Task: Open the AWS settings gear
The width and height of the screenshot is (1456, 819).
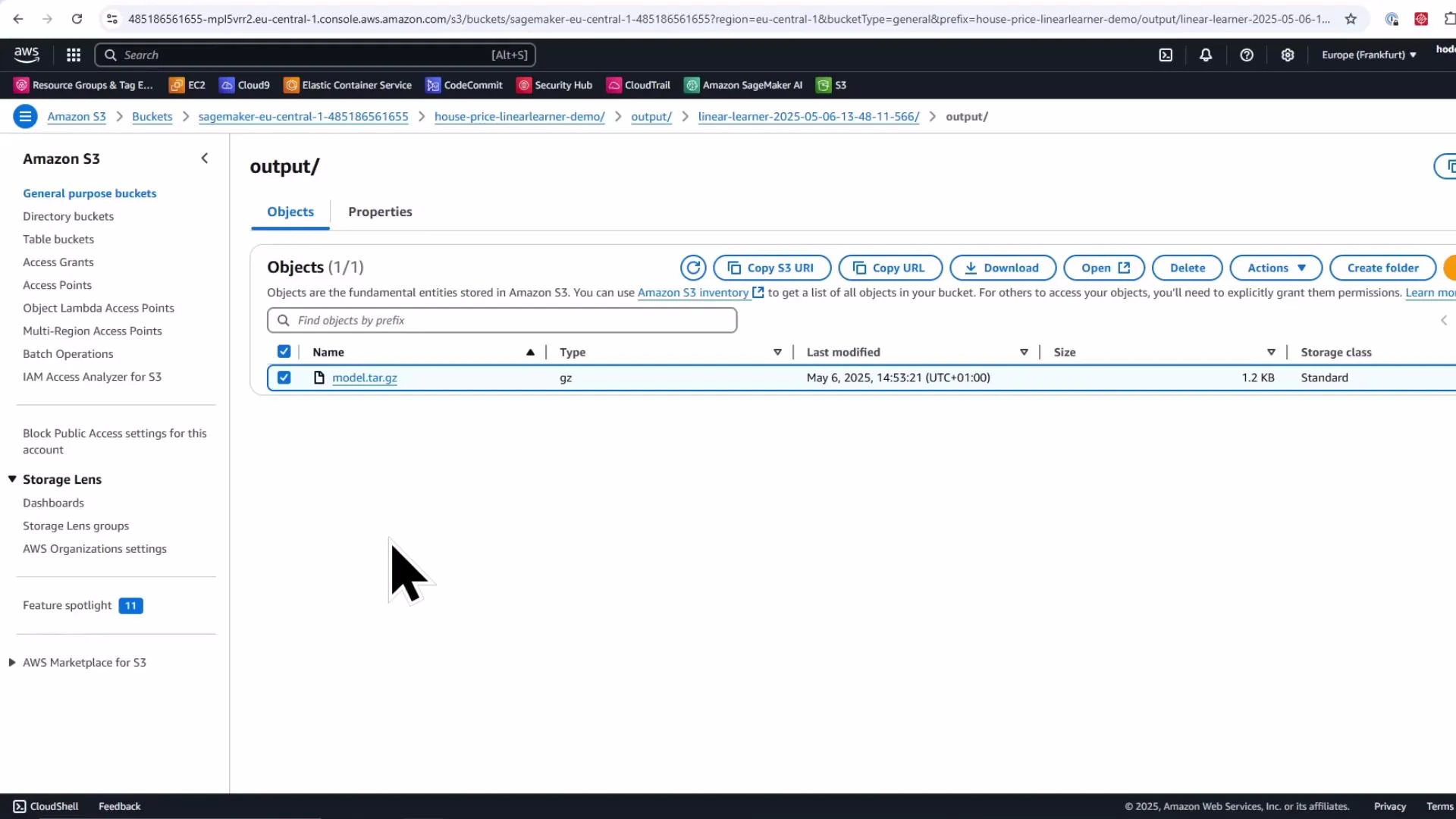Action: pos(1288,55)
